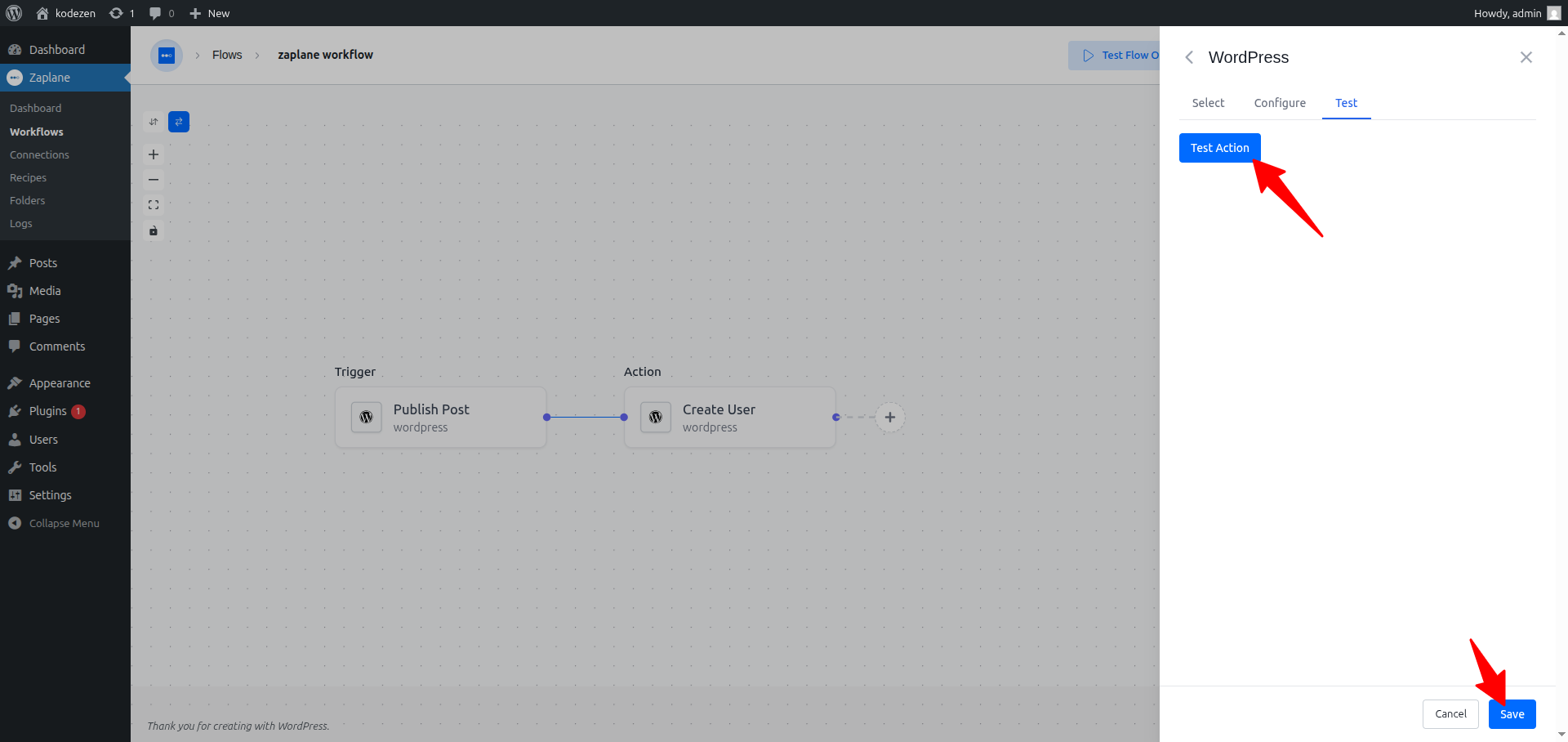Click the zoom in plus canvas control
This screenshot has width=1568, height=742.
click(x=154, y=154)
